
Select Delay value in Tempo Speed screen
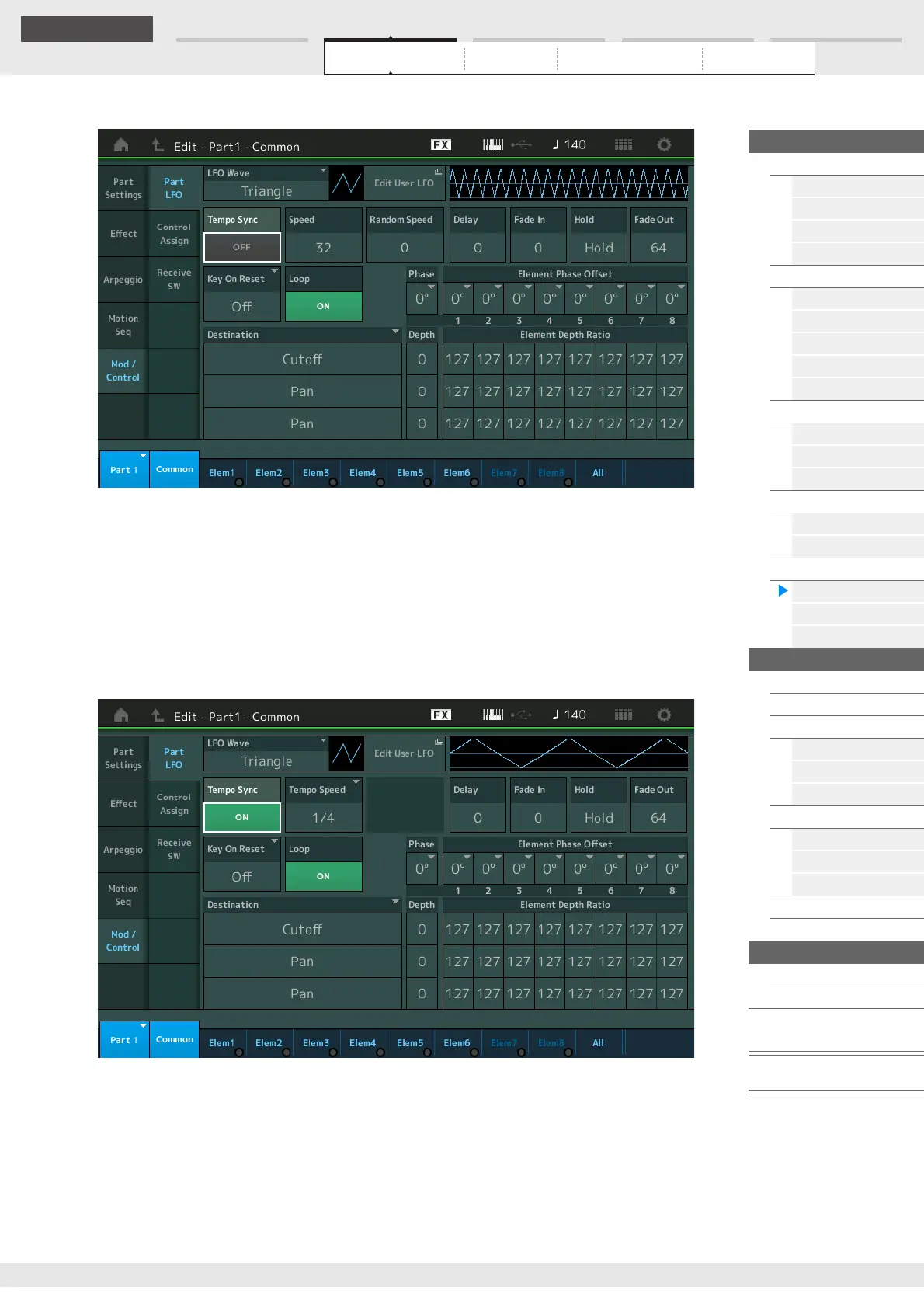pyautogui.click(x=478, y=818)
